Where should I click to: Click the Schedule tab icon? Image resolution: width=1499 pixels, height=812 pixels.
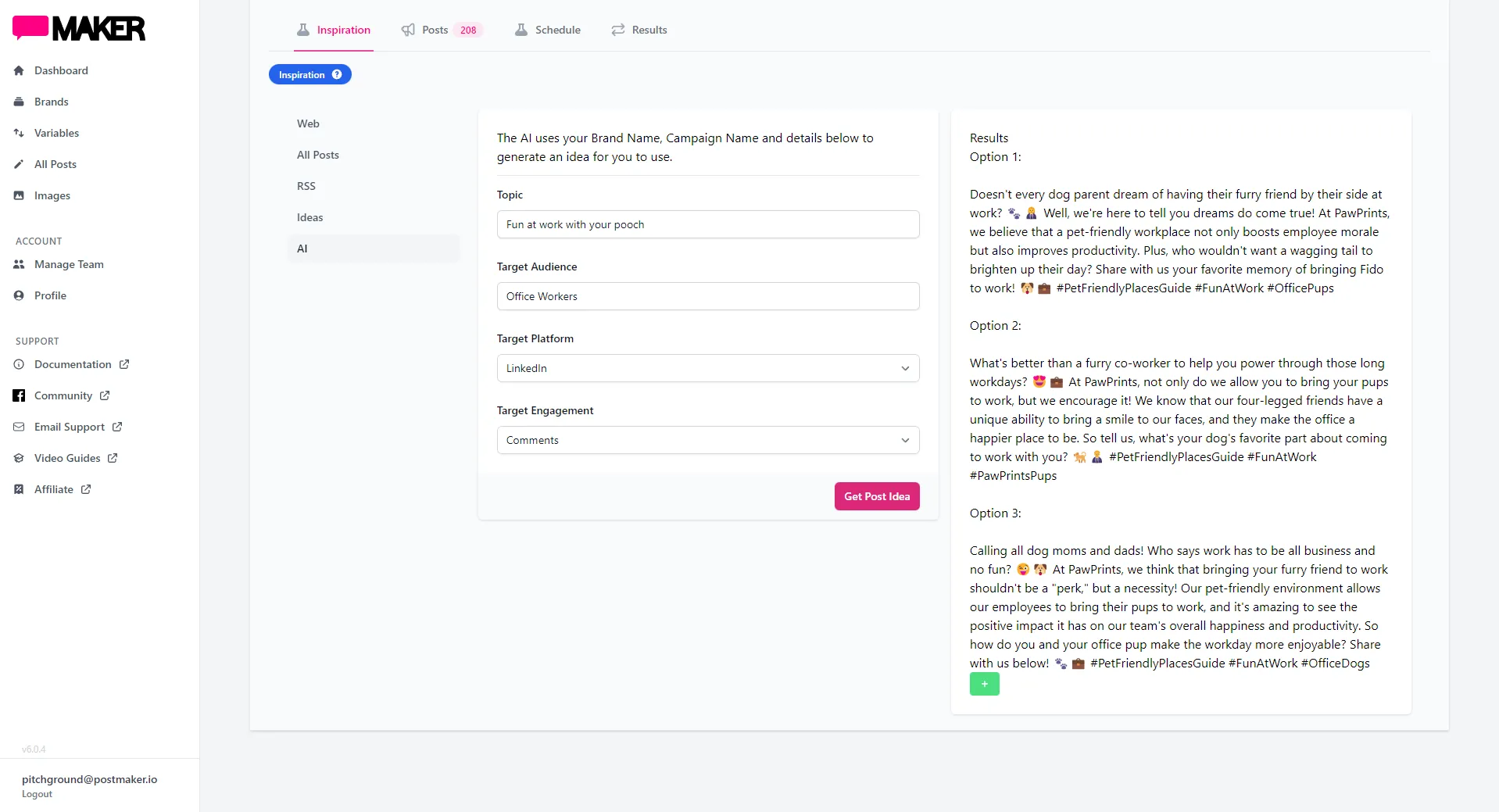click(x=521, y=30)
